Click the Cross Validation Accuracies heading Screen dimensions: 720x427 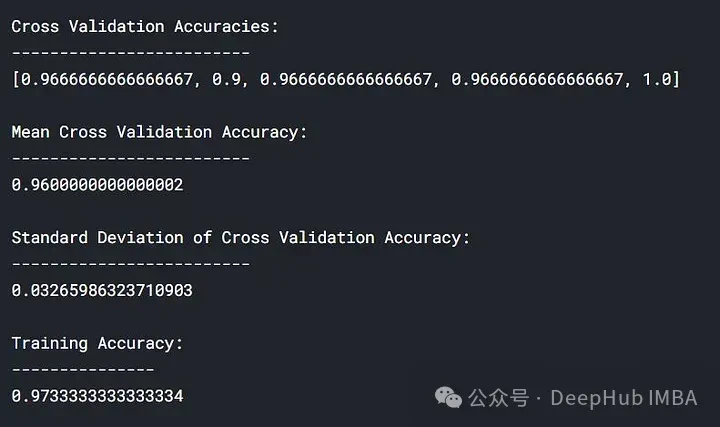[145, 27]
